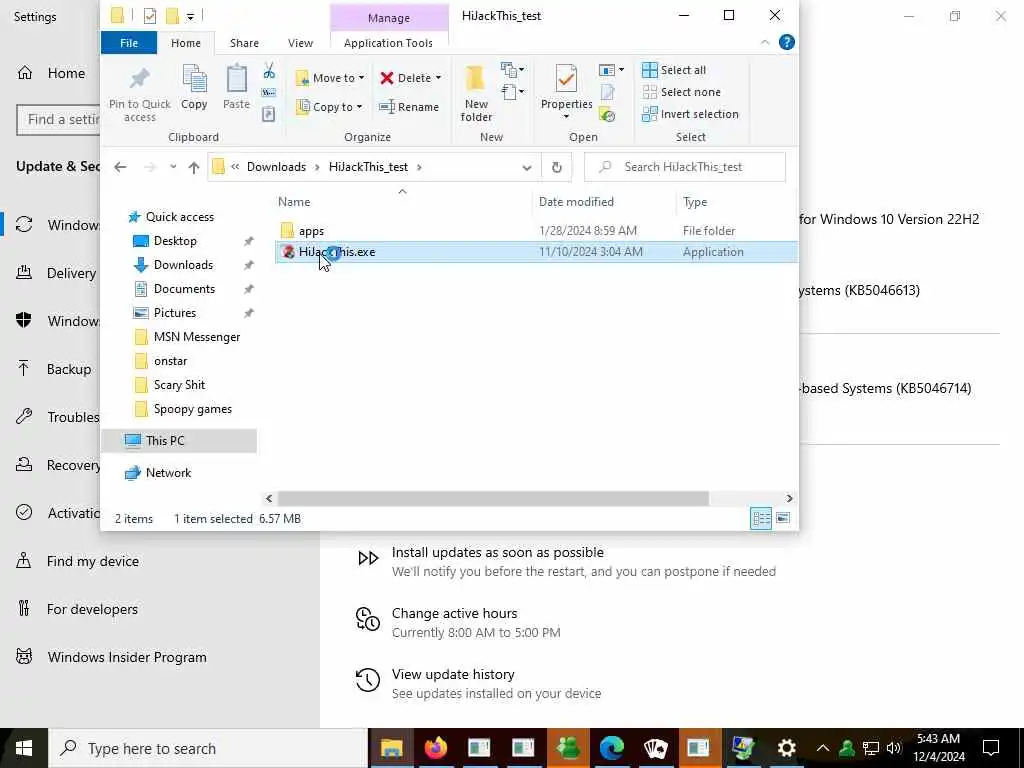This screenshot has height=768, width=1024.
Task: Open Downloads in Quick access
Action: click(184, 265)
